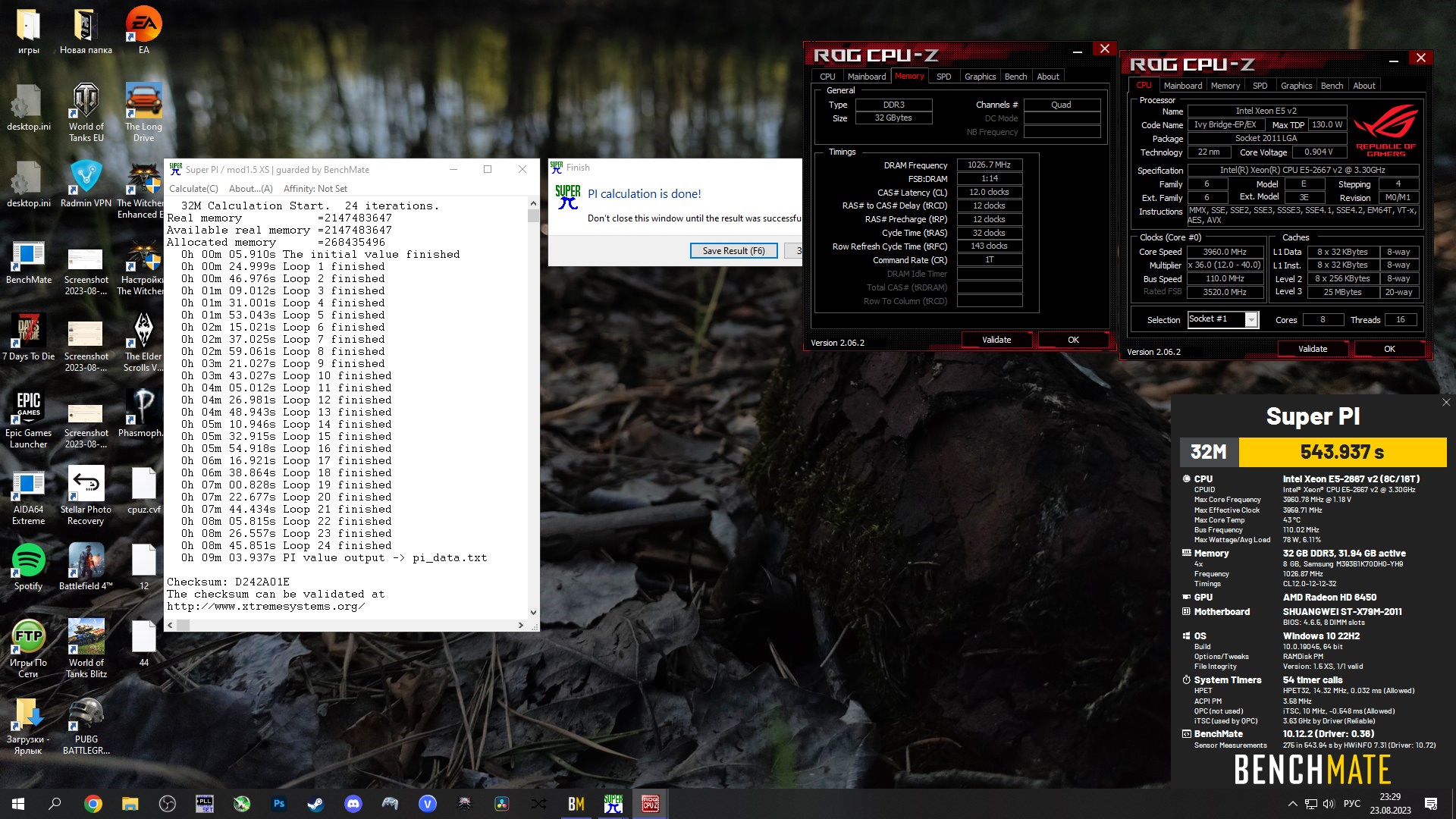
Task: Switch to CPU tab in Memory CPU-Z window
Action: coord(827,77)
